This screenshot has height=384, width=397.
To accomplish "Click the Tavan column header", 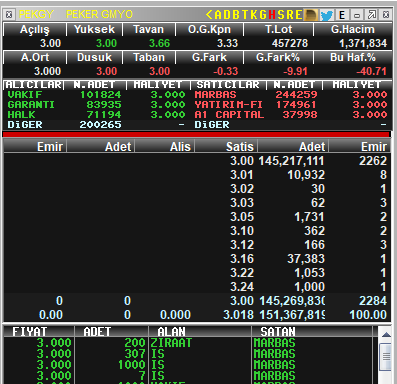I will (x=149, y=29).
